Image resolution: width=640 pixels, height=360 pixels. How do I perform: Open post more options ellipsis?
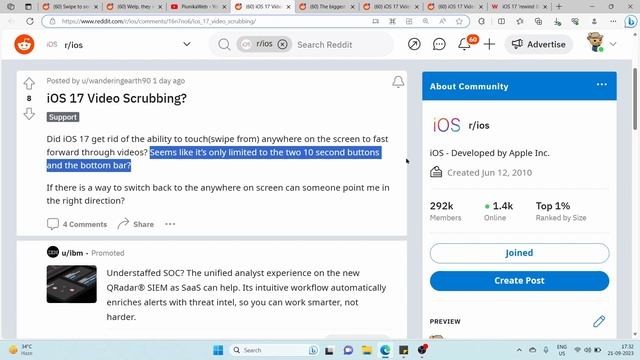[170, 224]
